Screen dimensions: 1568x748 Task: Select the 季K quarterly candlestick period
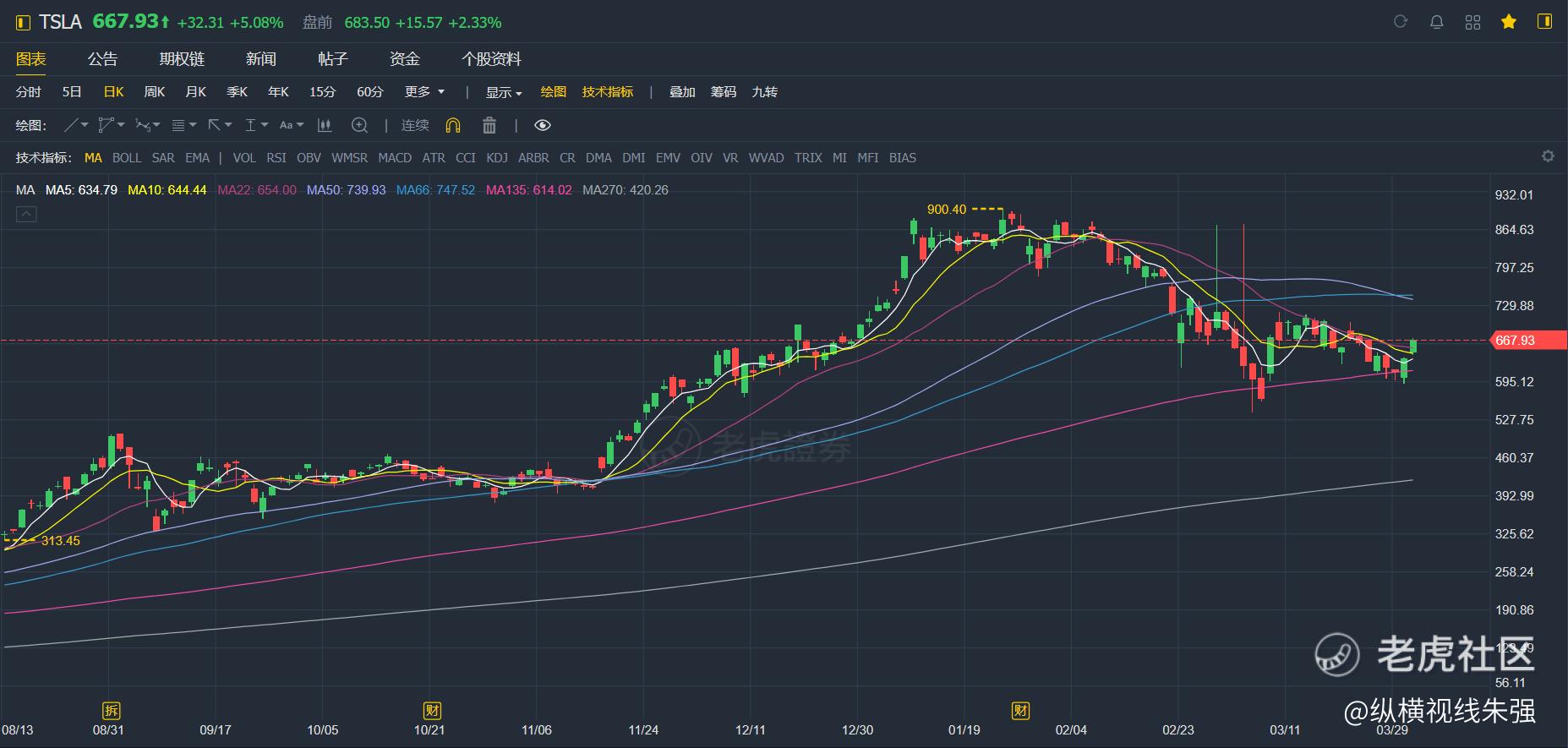tap(238, 91)
